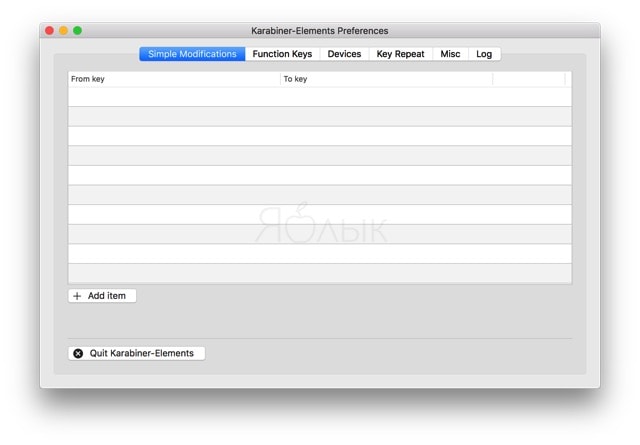640x445 pixels.
Task: Minimize the window with yellow button
Action: click(x=63, y=31)
